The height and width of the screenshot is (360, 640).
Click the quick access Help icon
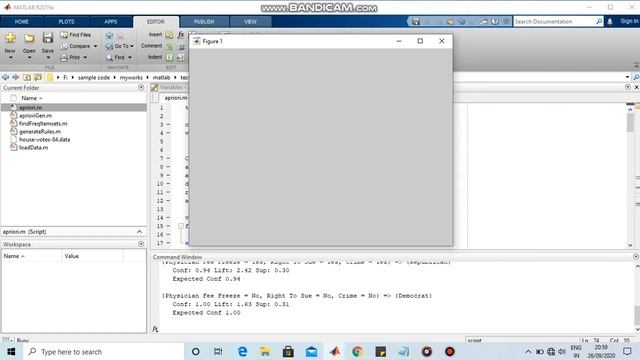click(495, 21)
